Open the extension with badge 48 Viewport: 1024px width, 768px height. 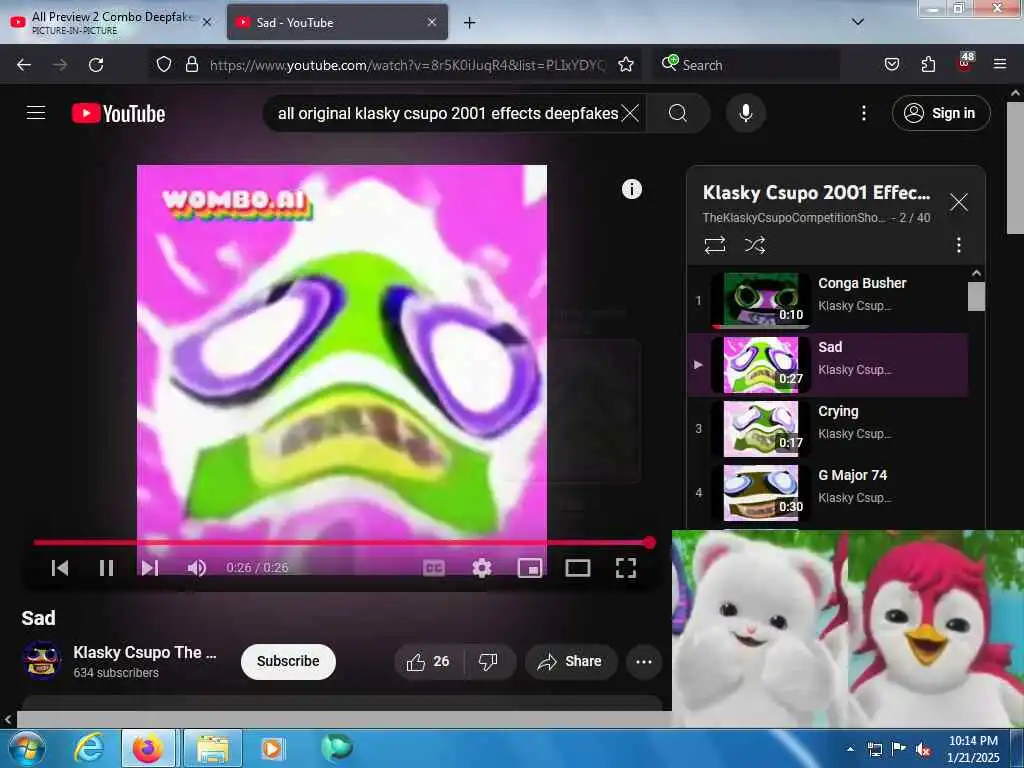coord(965,63)
